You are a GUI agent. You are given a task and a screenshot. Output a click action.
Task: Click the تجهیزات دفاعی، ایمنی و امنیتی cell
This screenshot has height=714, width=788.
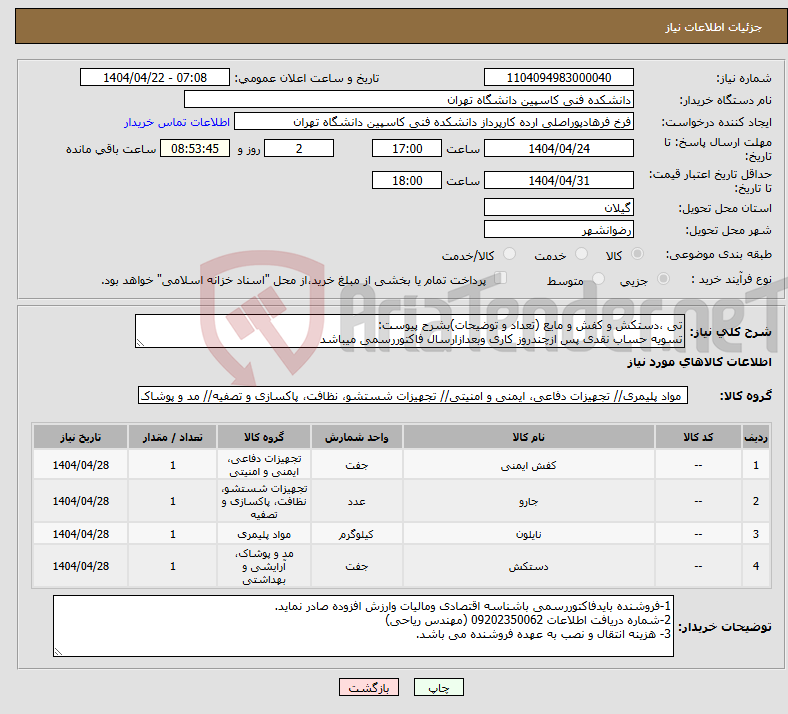pyautogui.click(x=264, y=465)
